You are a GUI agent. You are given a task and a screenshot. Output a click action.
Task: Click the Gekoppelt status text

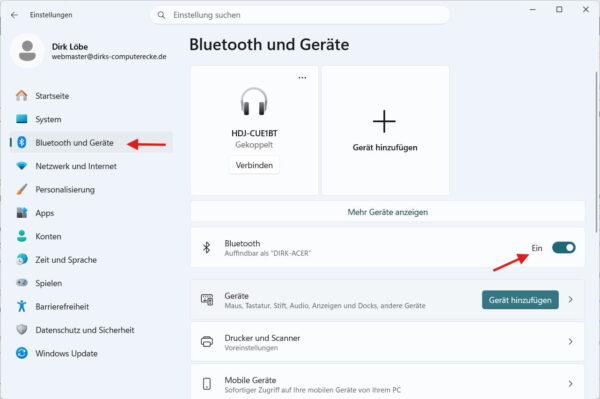pyautogui.click(x=254, y=145)
